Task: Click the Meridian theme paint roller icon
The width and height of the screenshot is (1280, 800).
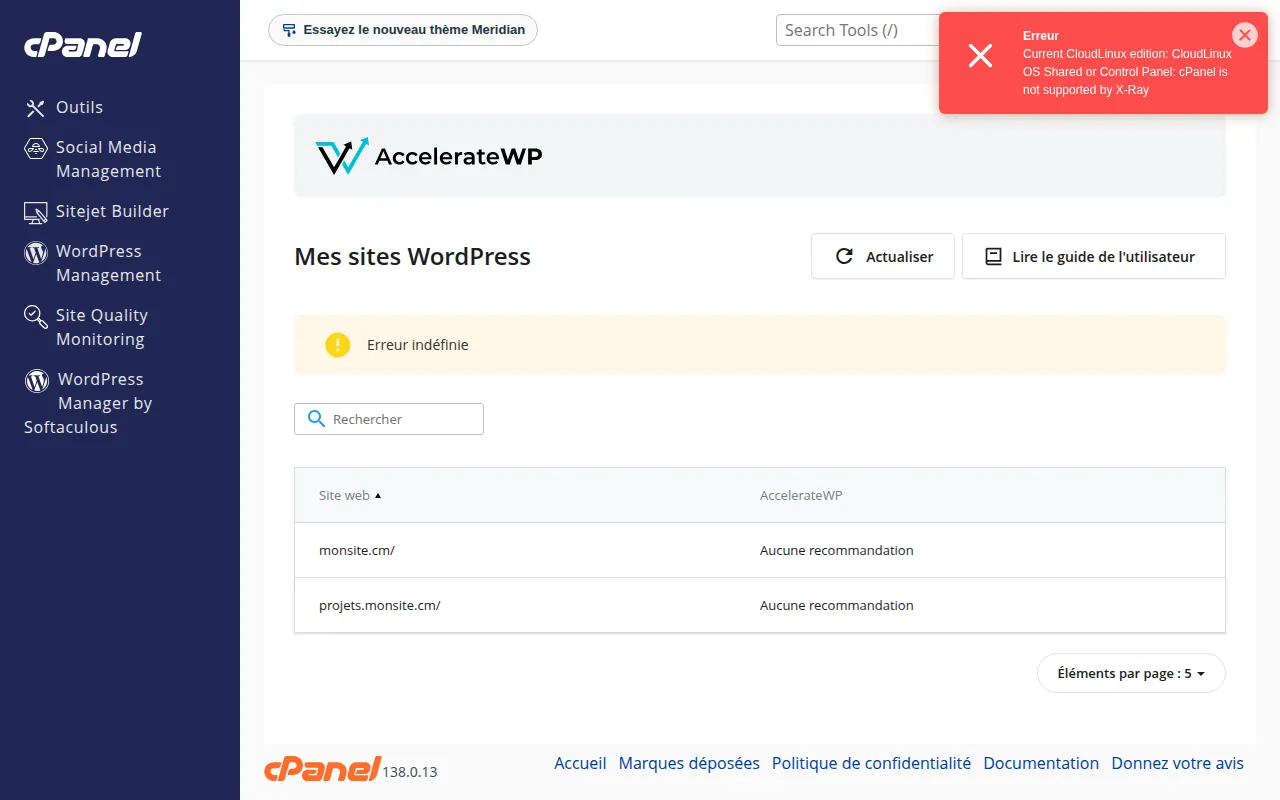Action: point(289,30)
